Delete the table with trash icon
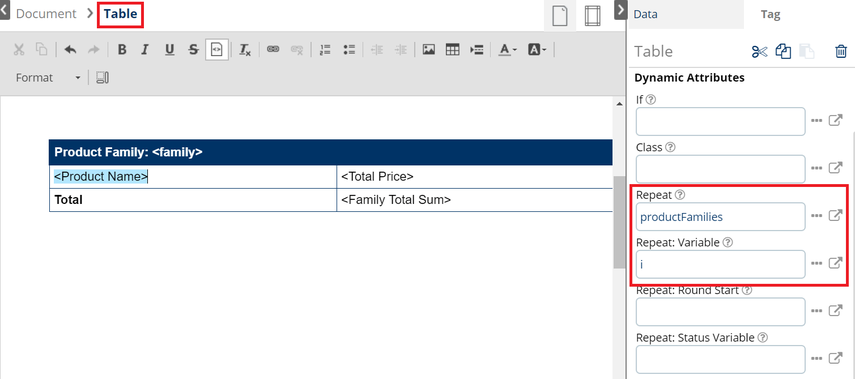This screenshot has width=855, height=379. 841,52
